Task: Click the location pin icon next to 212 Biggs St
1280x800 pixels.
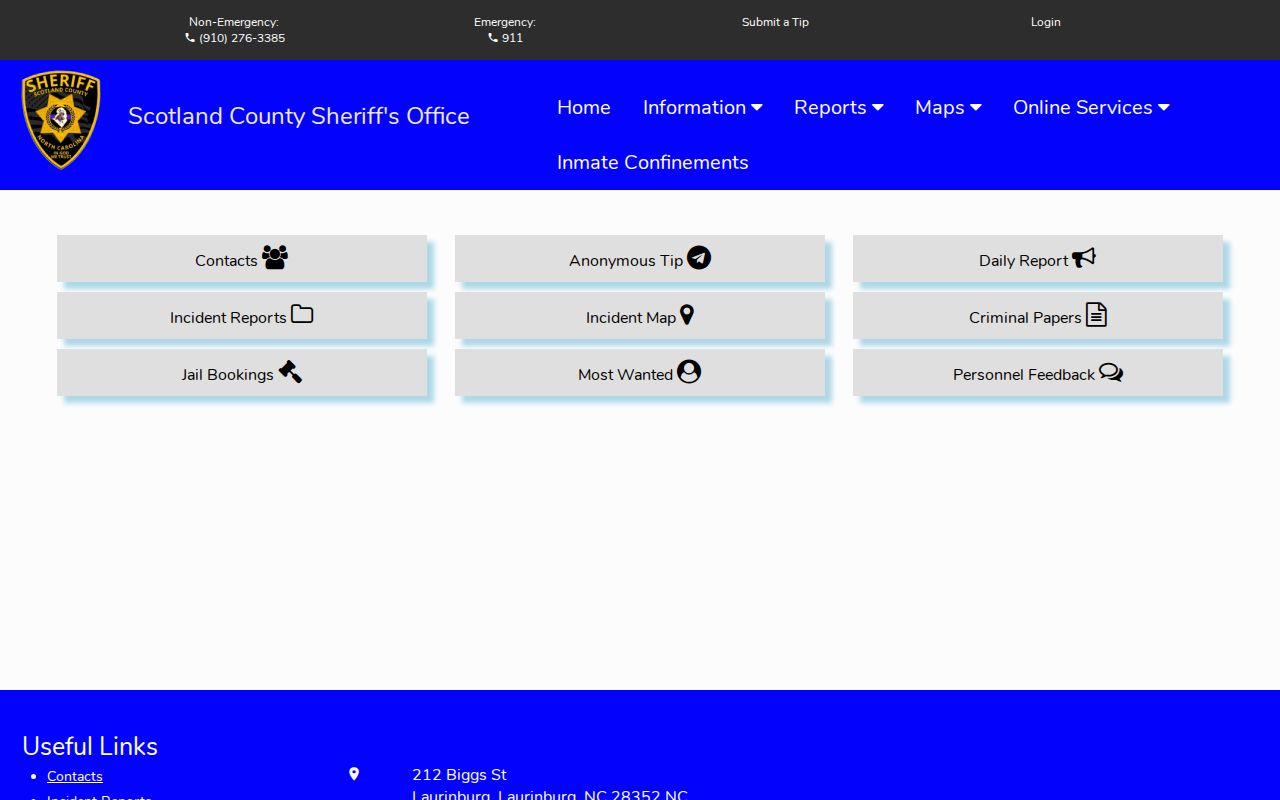Action: 354,774
